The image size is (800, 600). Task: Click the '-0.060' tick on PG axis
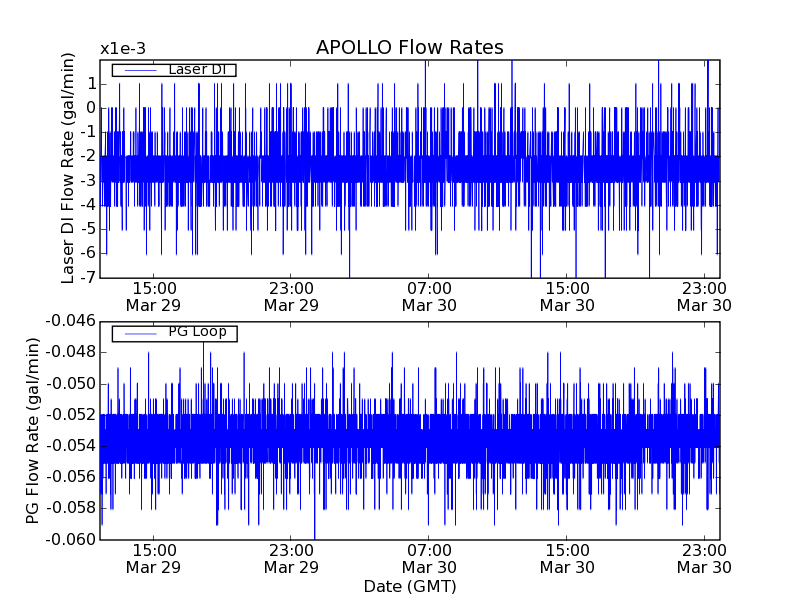click(71, 539)
